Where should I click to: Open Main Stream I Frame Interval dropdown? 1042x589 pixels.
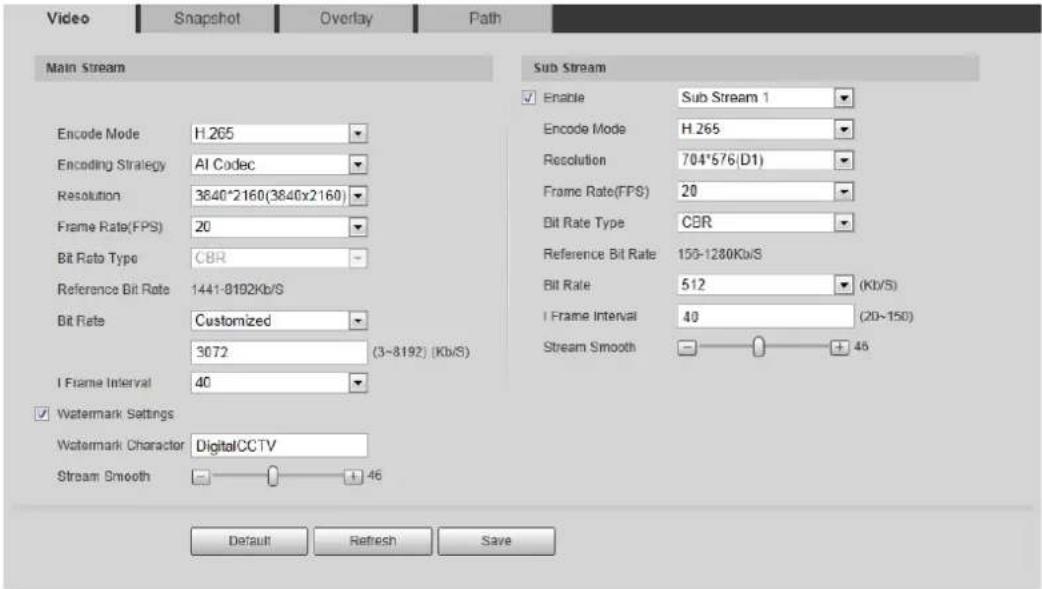pyautogui.click(x=279, y=382)
